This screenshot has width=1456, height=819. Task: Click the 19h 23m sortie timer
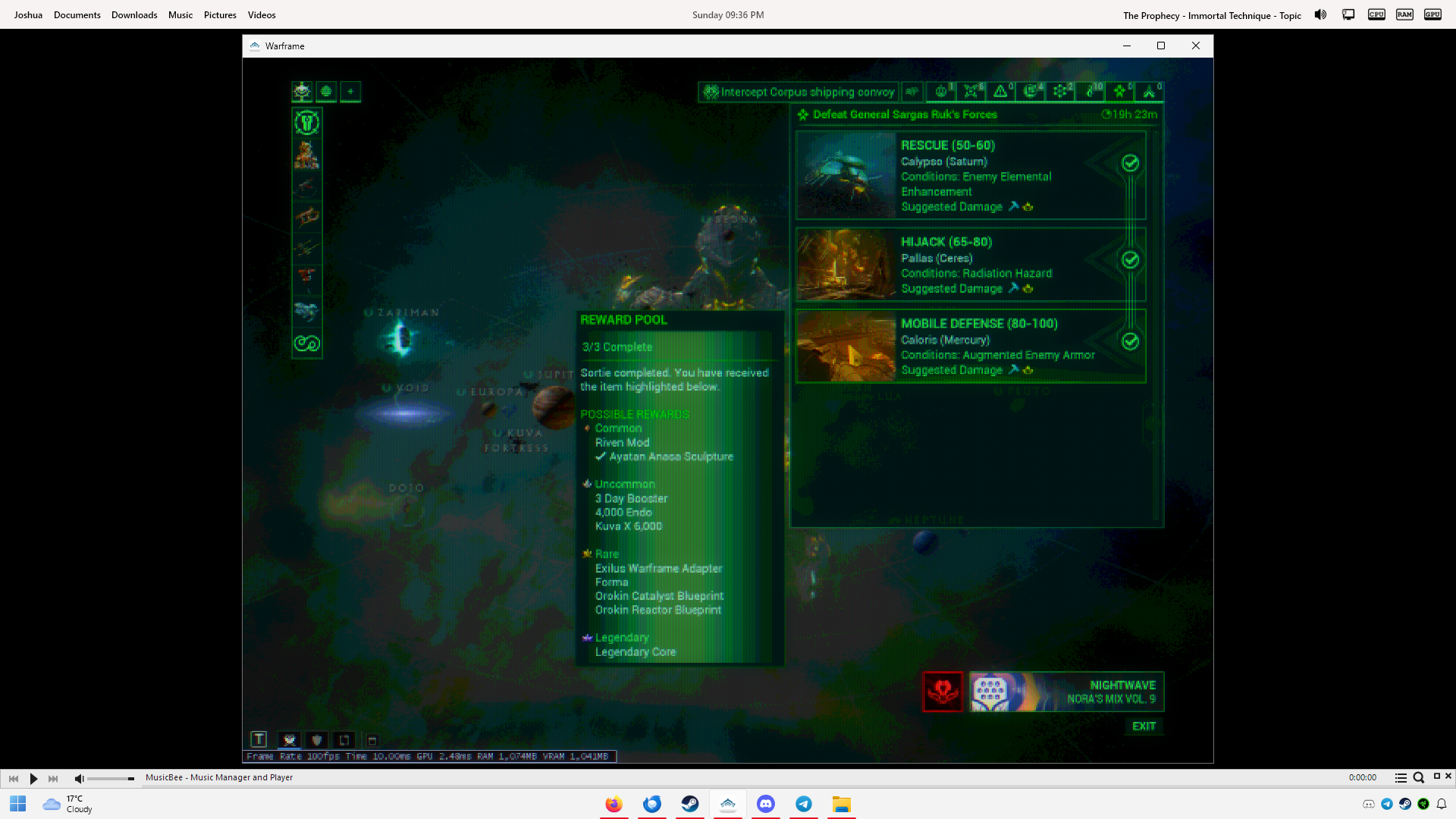[x=1130, y=115]
